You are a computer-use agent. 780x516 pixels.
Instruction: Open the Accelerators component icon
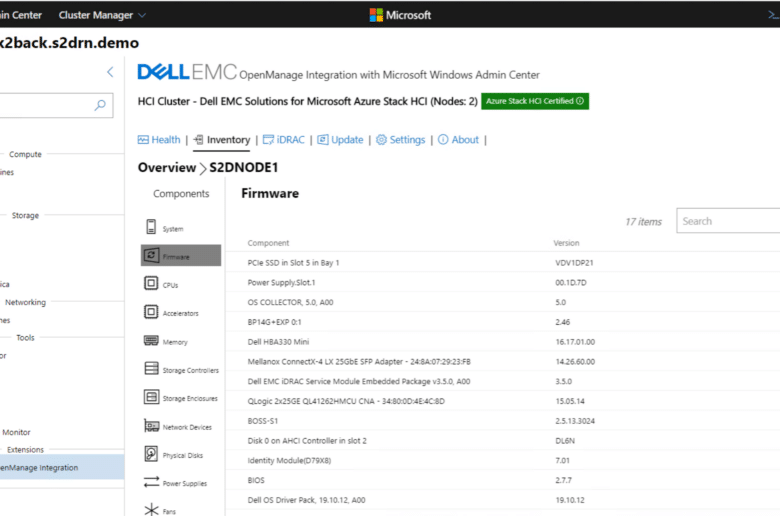pos(151,311)
